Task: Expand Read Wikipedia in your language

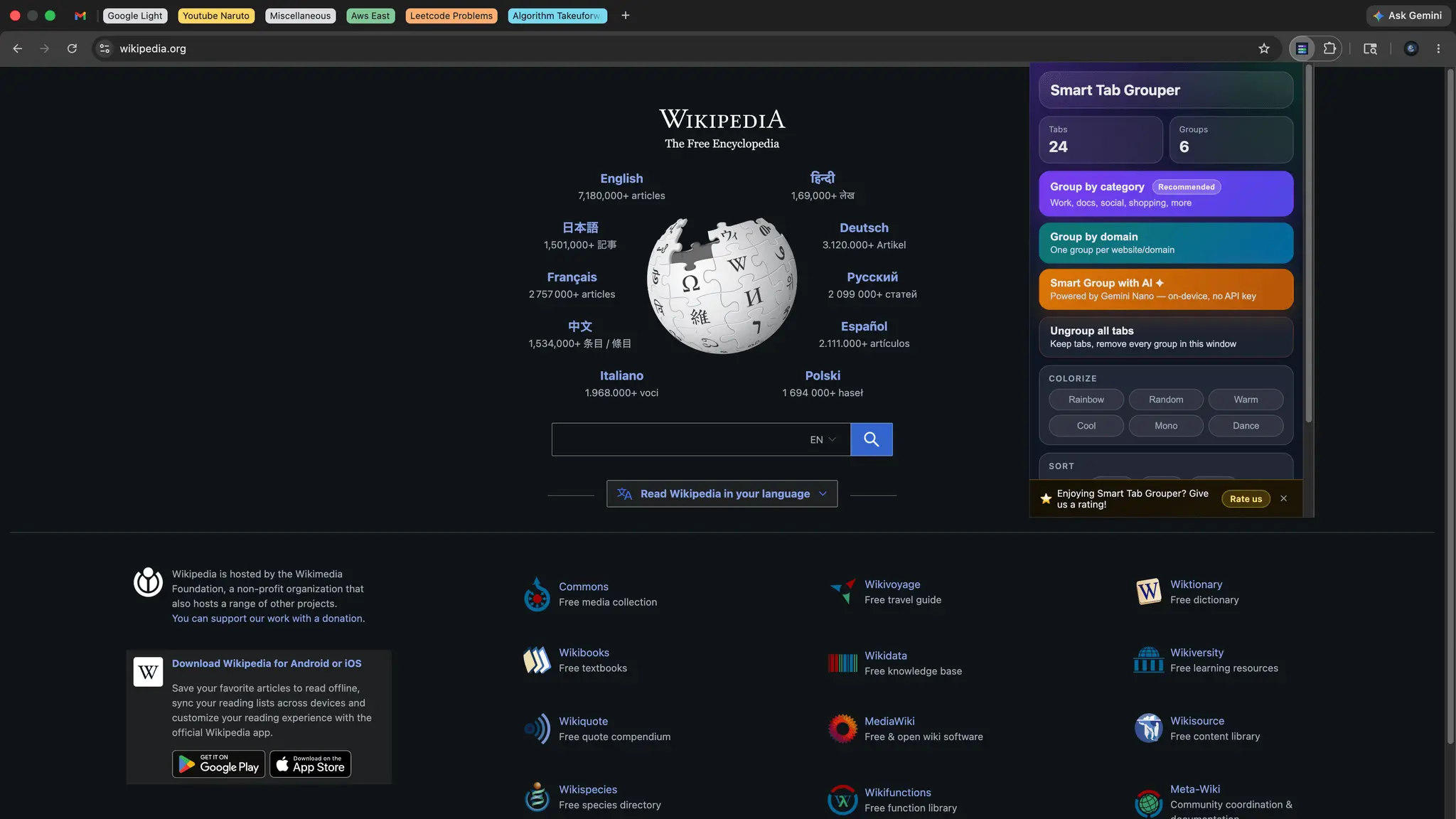Action: [722, 493]
